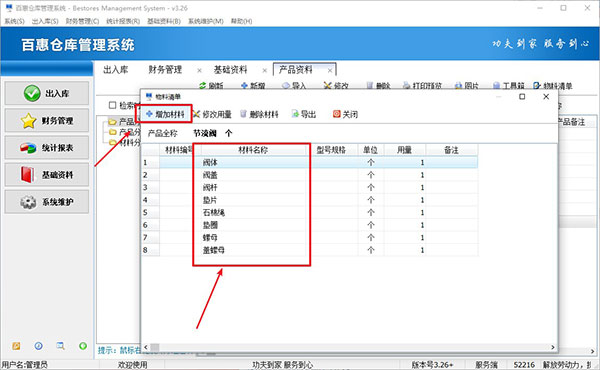Click the 材料名称 column header
This screenshot has width=600, height=370.
coord(253,150)
